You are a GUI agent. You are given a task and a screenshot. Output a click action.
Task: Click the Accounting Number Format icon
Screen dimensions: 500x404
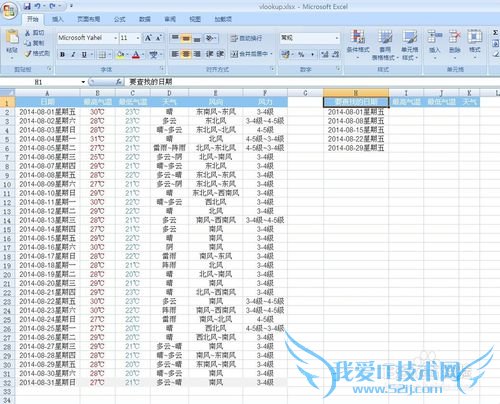285,54
